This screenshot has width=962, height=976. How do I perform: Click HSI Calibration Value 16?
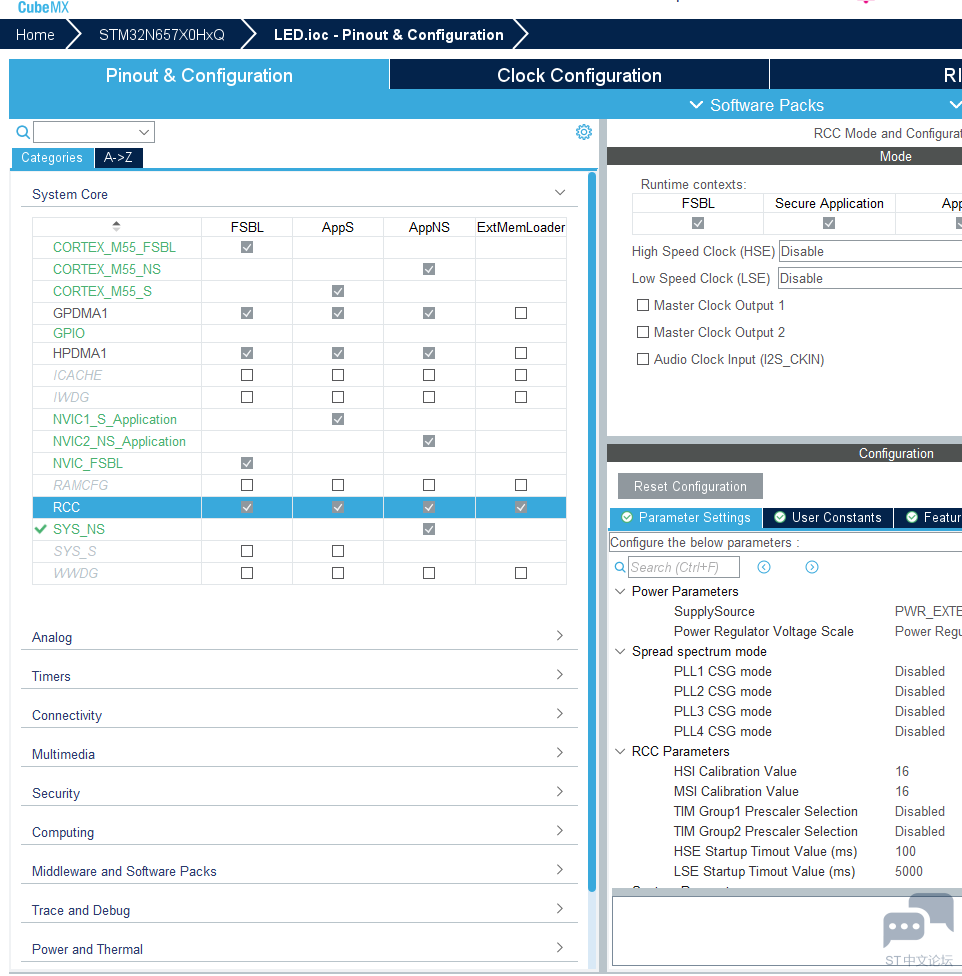click(x=902, y=771)
